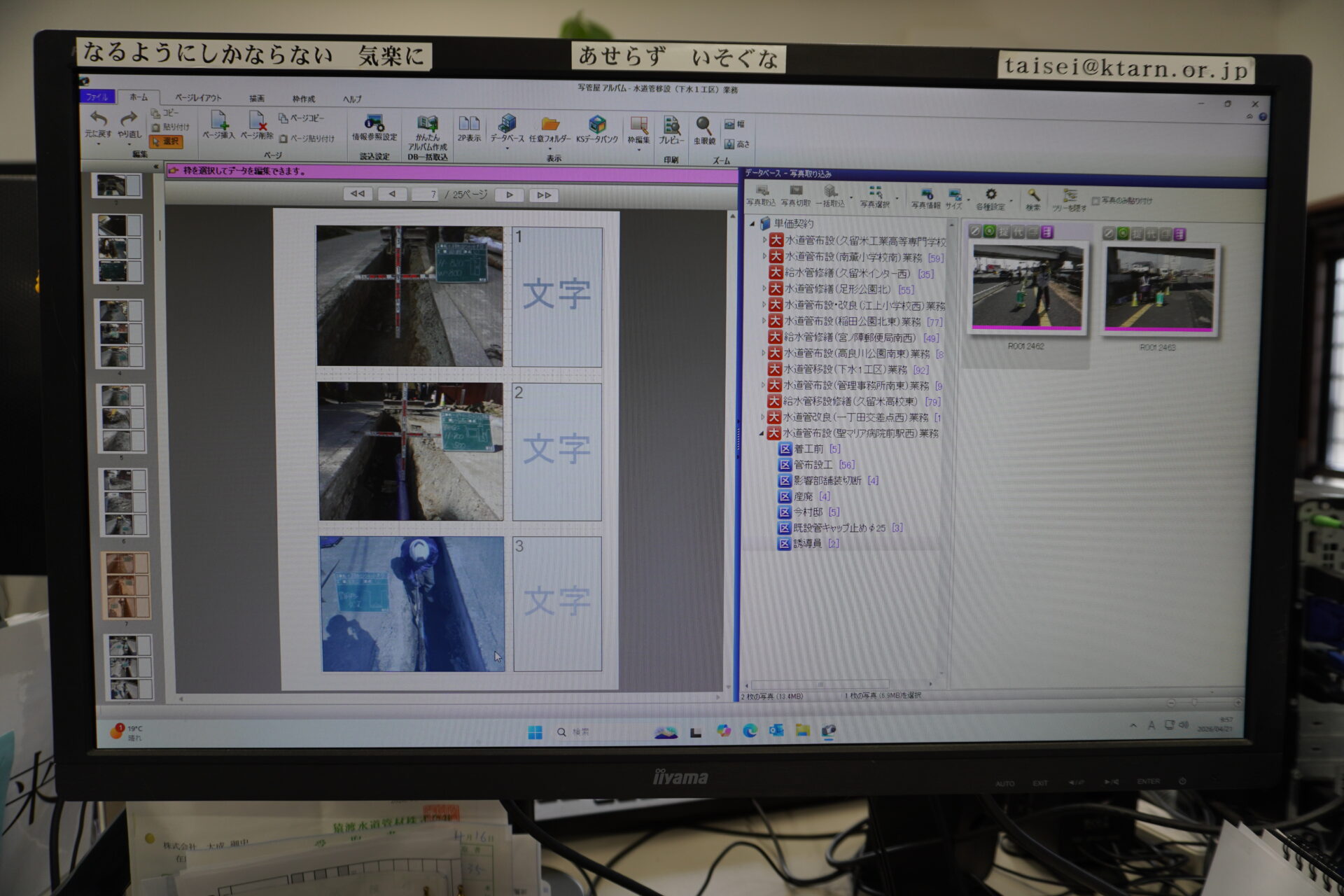Go to next page arrow button
Image resolution: width=1344 pixels, height=896 pixels.
click(x=510, y=195)
